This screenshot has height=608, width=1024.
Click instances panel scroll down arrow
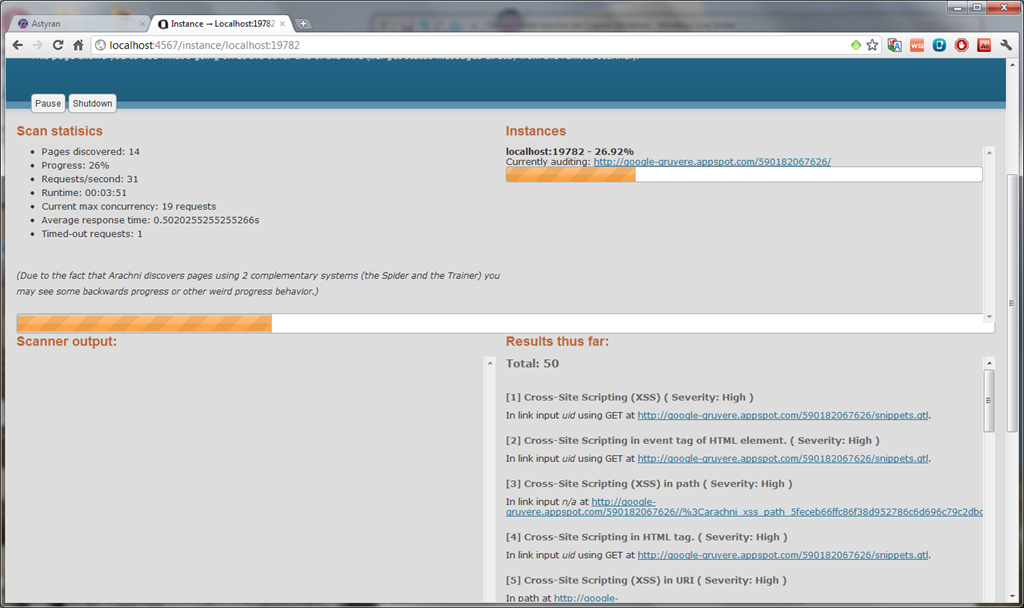[x=989, y=316]
